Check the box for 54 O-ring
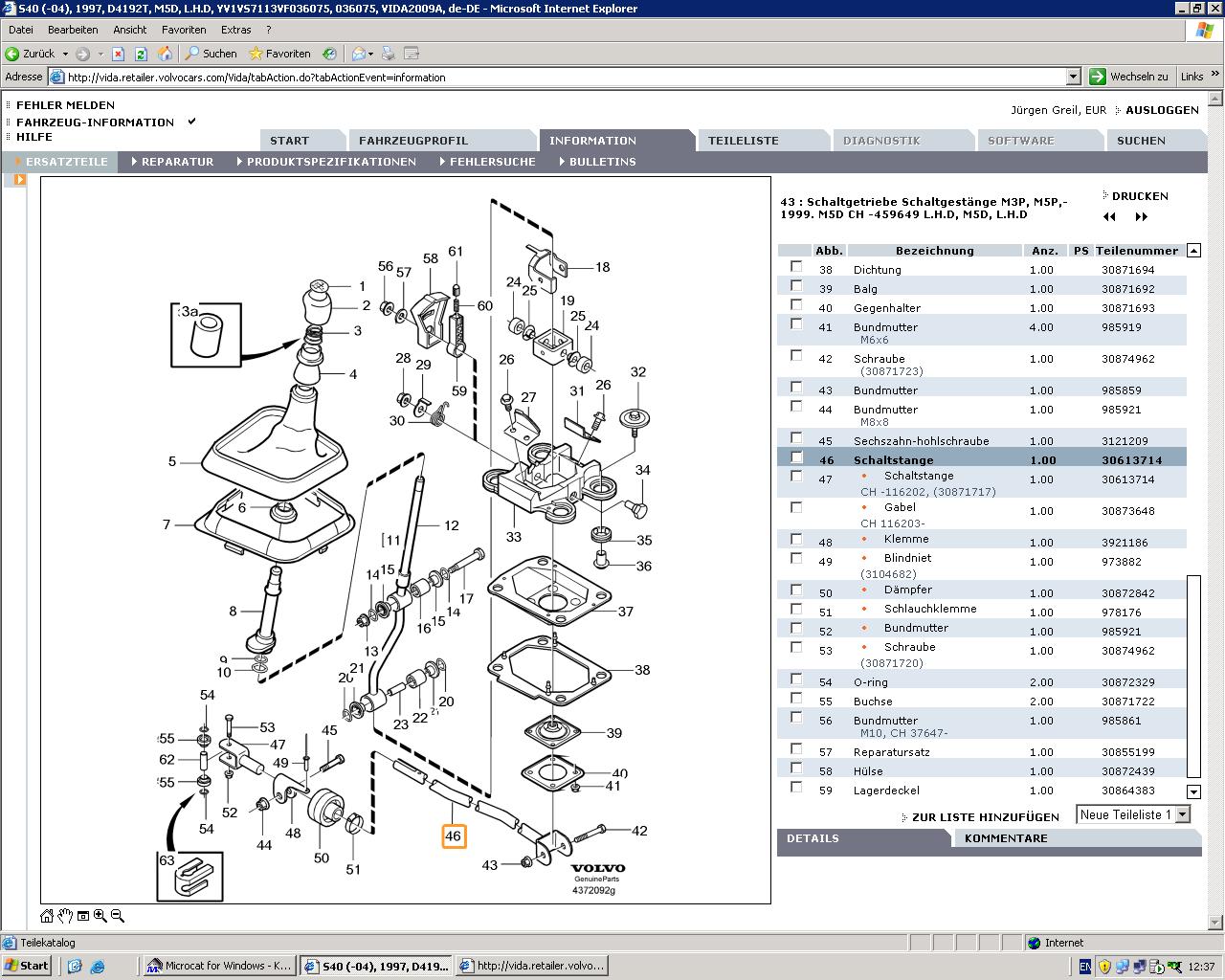This screenshot has width=1225, height=980. (796, 679)
